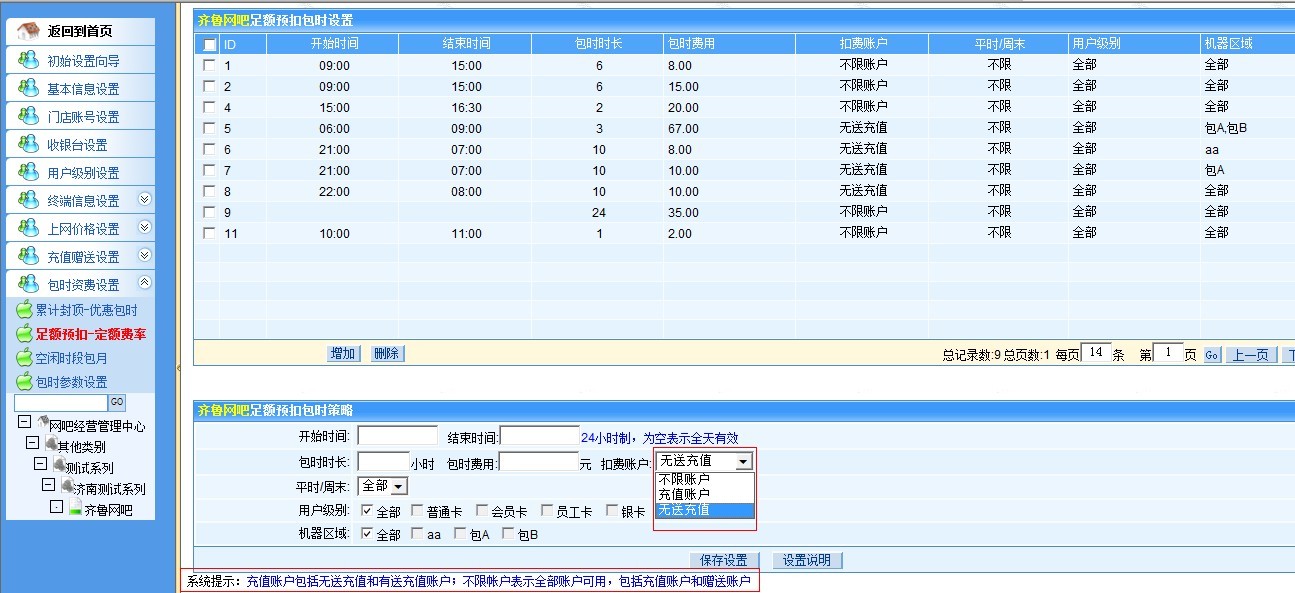The width and height of the screenshot is (1295, 593).
Task: Open the 平时/周末 dropdown
Action: click(x=384, y=486)
